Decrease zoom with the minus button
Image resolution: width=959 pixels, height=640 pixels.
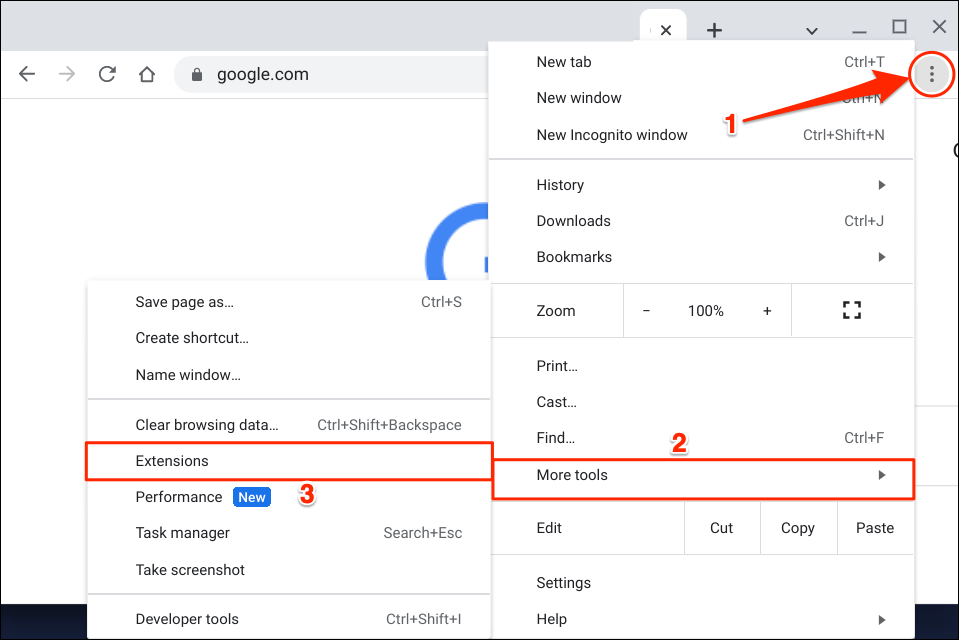646,311
